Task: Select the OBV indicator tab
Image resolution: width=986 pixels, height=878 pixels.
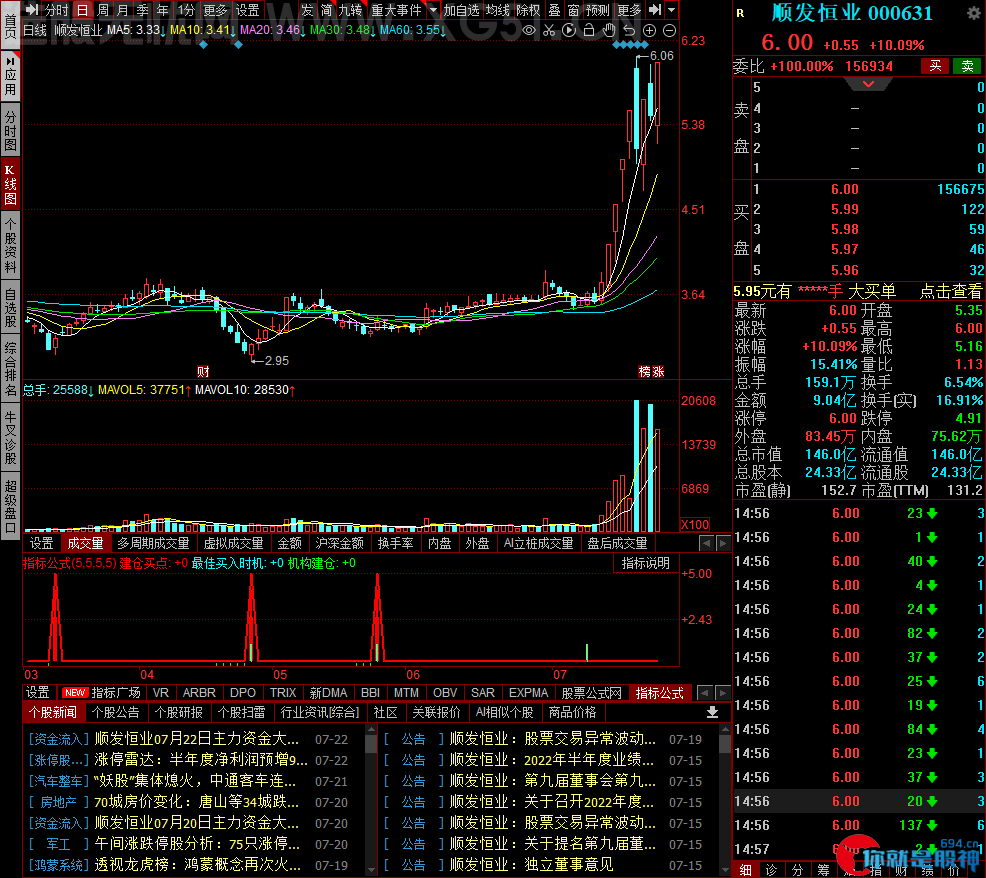Action: 445,693
